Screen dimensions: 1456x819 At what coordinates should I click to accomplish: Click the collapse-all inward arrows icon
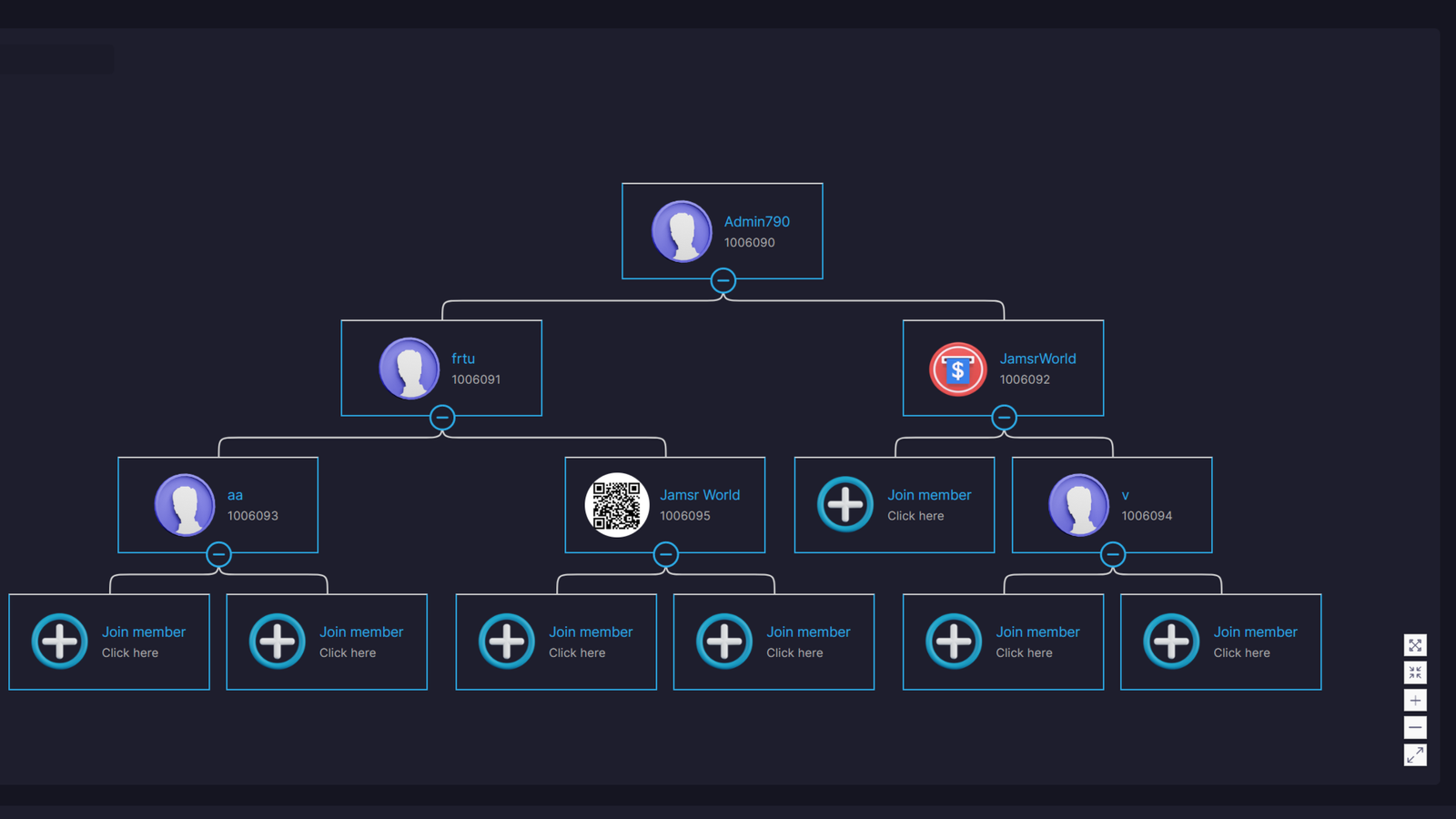(1415, 672)
